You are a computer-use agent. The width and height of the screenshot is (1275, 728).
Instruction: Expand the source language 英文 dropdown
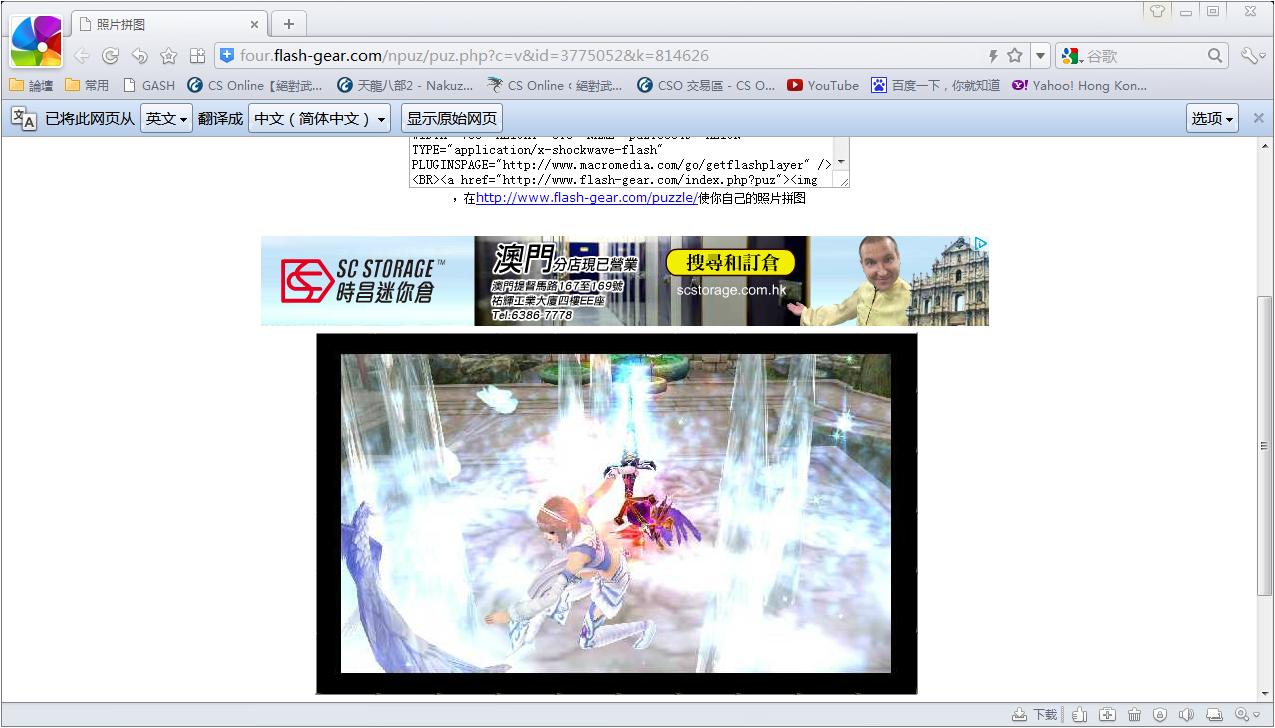pos(166,119)
